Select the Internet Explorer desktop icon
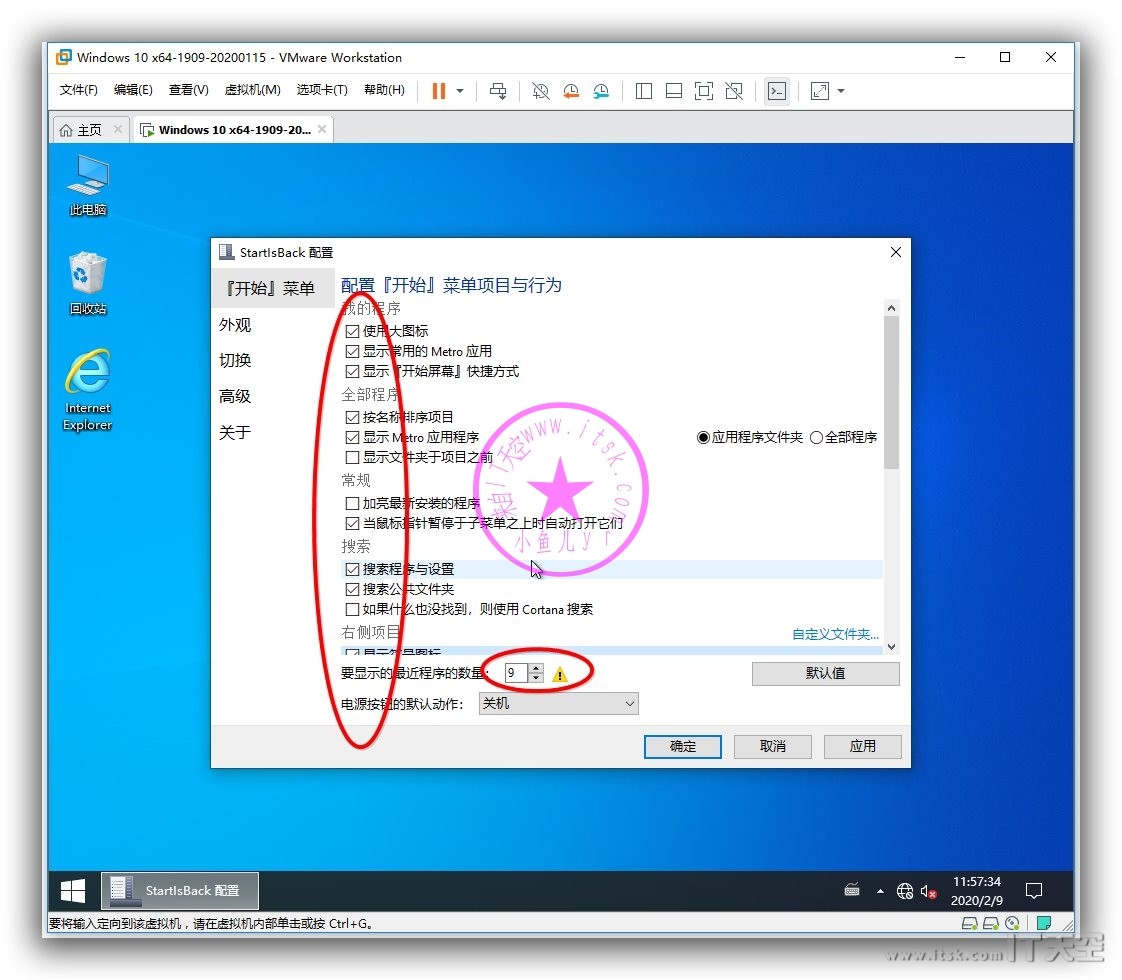The height and width of the screenshot is (980, 1122). 88,390
